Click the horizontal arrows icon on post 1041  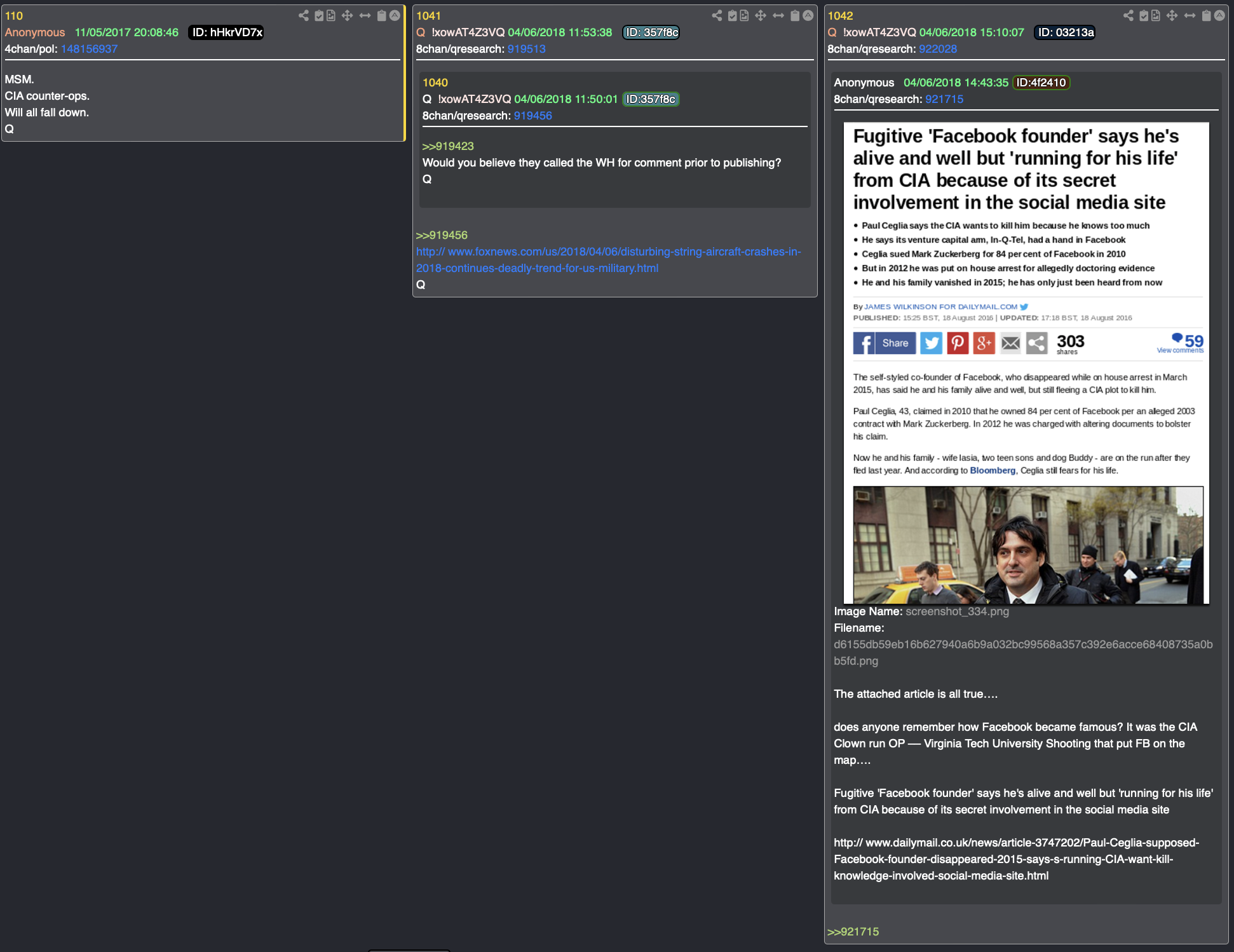tap(778, 15)
